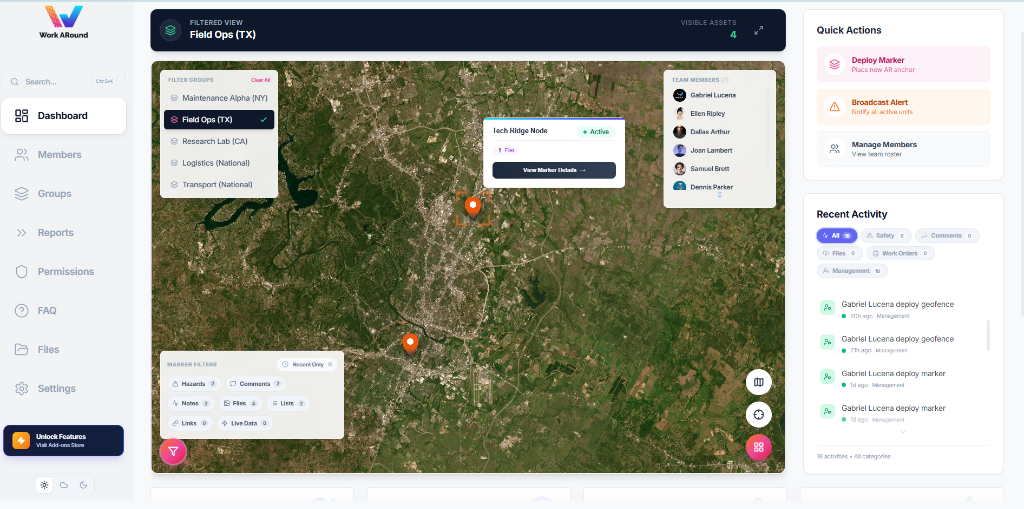Select Logistics (National) filter group

[x=219, y=163]
